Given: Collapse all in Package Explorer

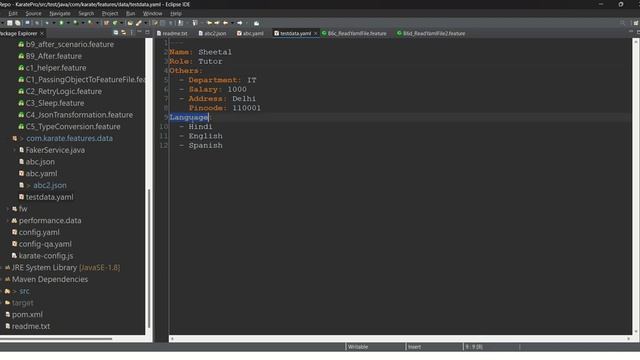Looking at the screenshot, I should [116, 33].
